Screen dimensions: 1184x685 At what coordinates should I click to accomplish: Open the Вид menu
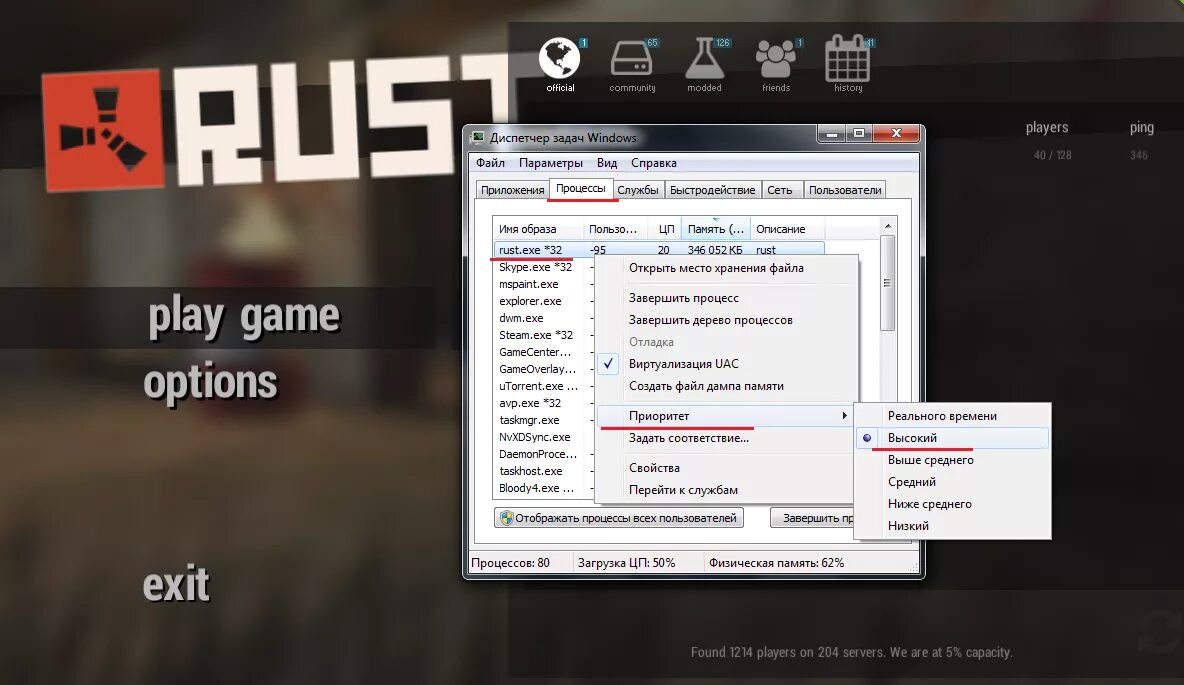click(x=606, y=163)
